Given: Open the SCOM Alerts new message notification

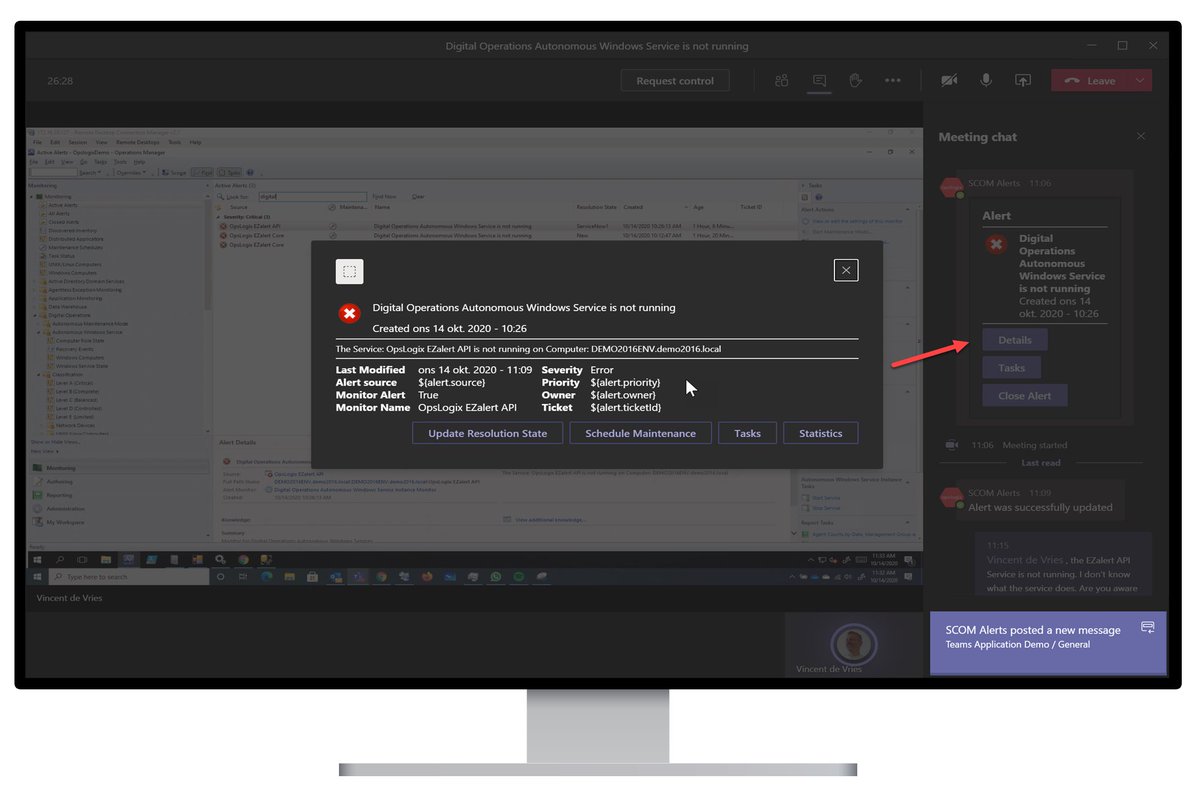Looking at the screenshot, I should tap(1048, 643).
